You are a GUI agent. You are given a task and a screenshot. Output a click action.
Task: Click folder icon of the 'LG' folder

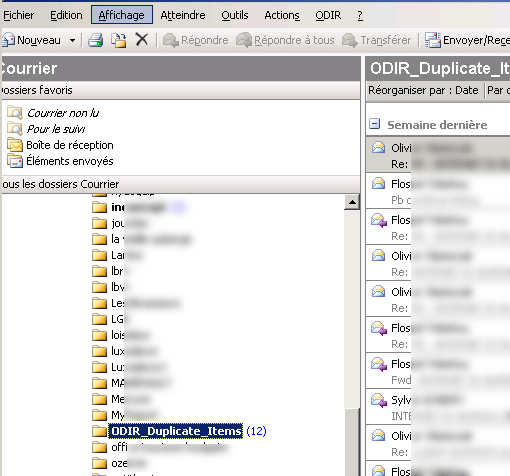pos(99,319)
